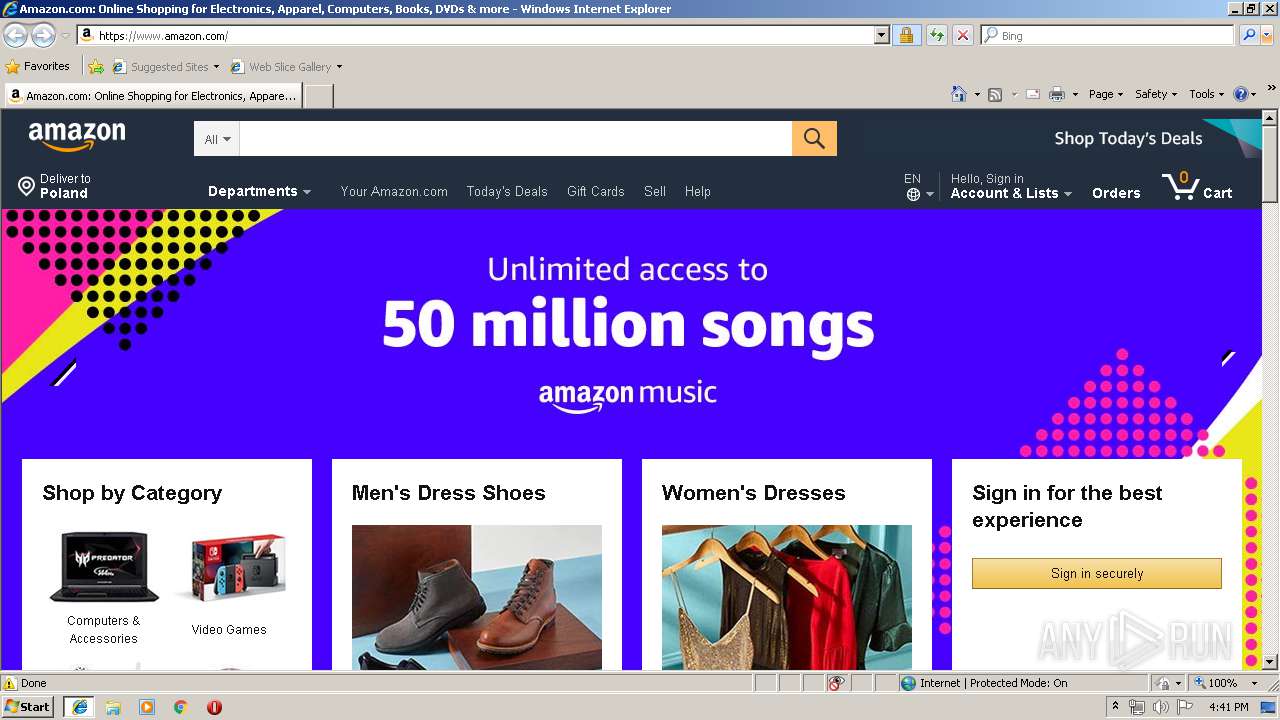This screenshot has height=720, width=1280.
Task: Click the RSS feeds icon
Action: 995,94
